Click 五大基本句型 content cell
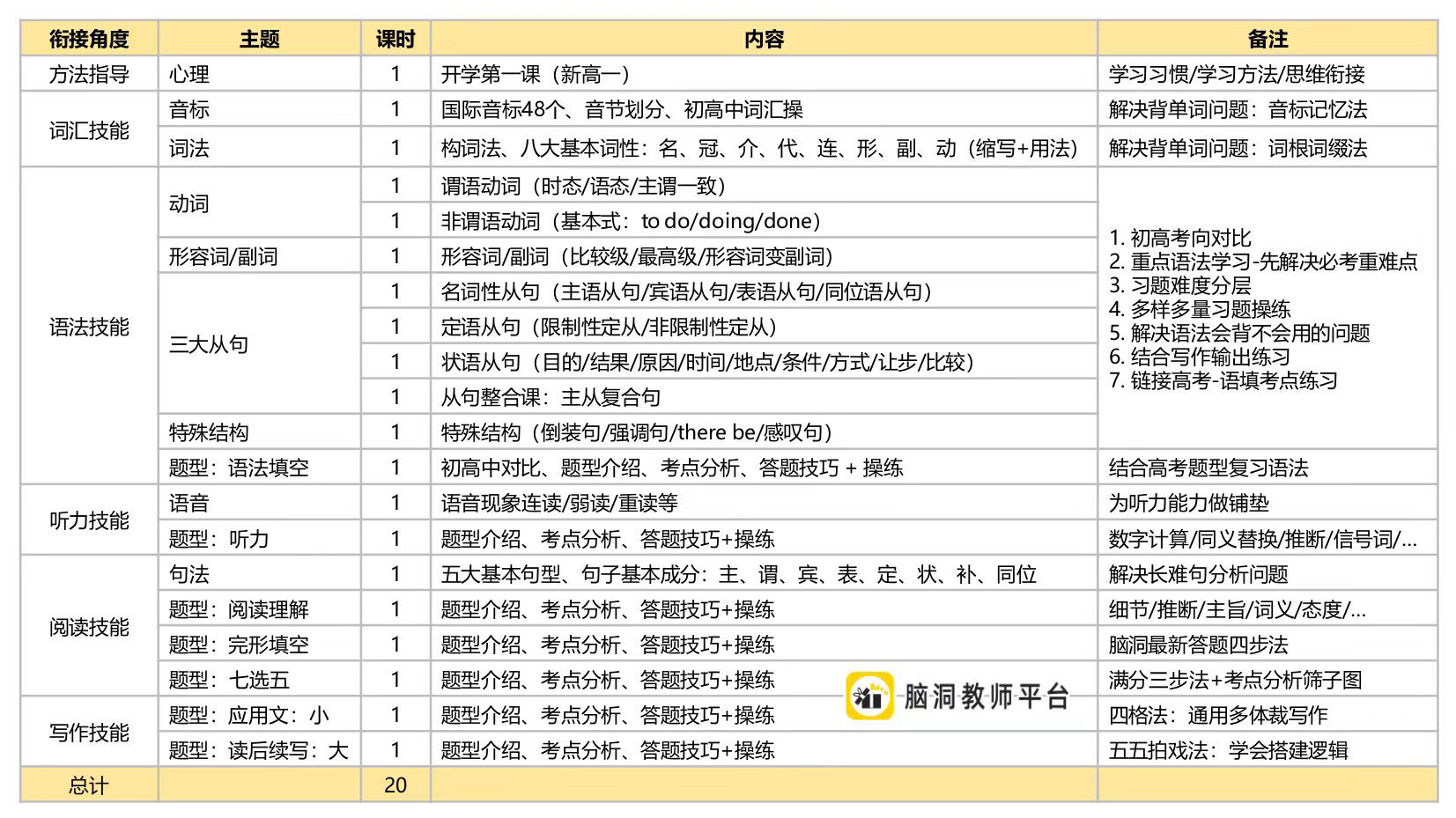This screenshot has height=818, width=1456. (764, 573)
